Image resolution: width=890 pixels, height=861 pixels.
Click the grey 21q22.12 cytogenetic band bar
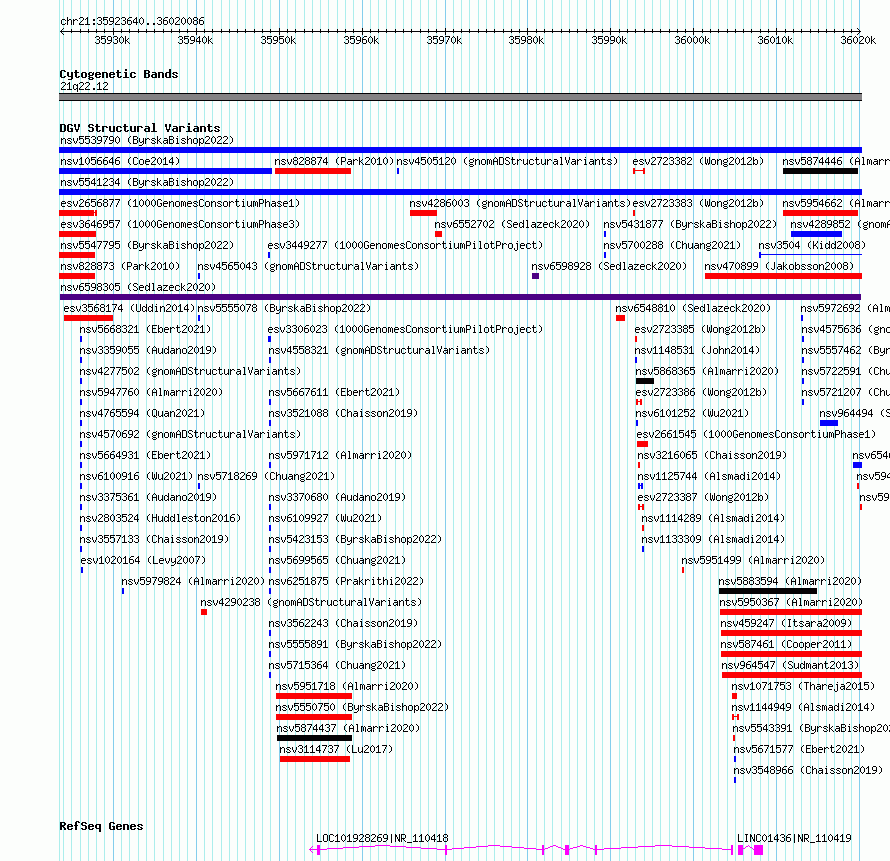(460, 97)
